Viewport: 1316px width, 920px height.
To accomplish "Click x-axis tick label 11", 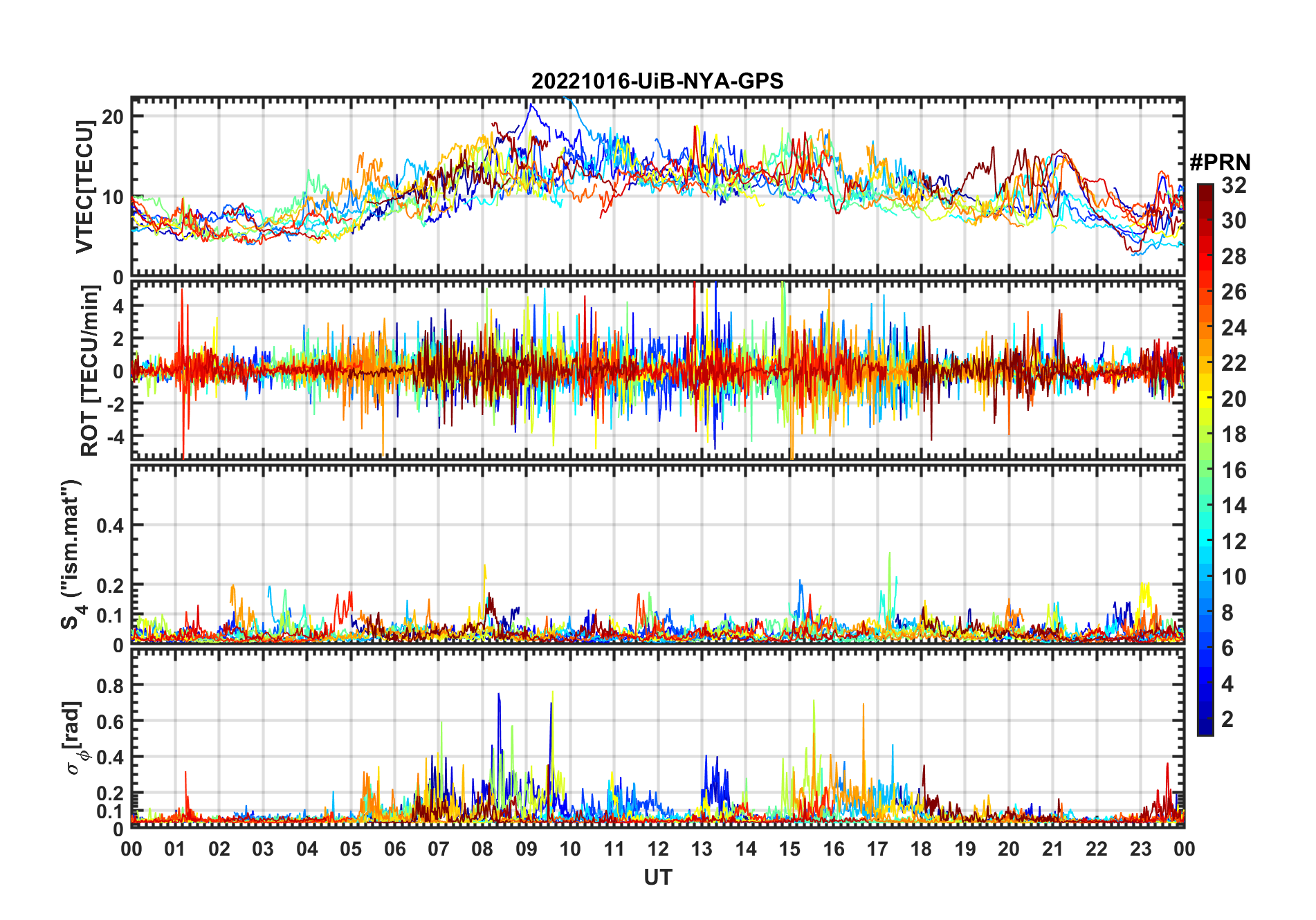I will point(614,849).
